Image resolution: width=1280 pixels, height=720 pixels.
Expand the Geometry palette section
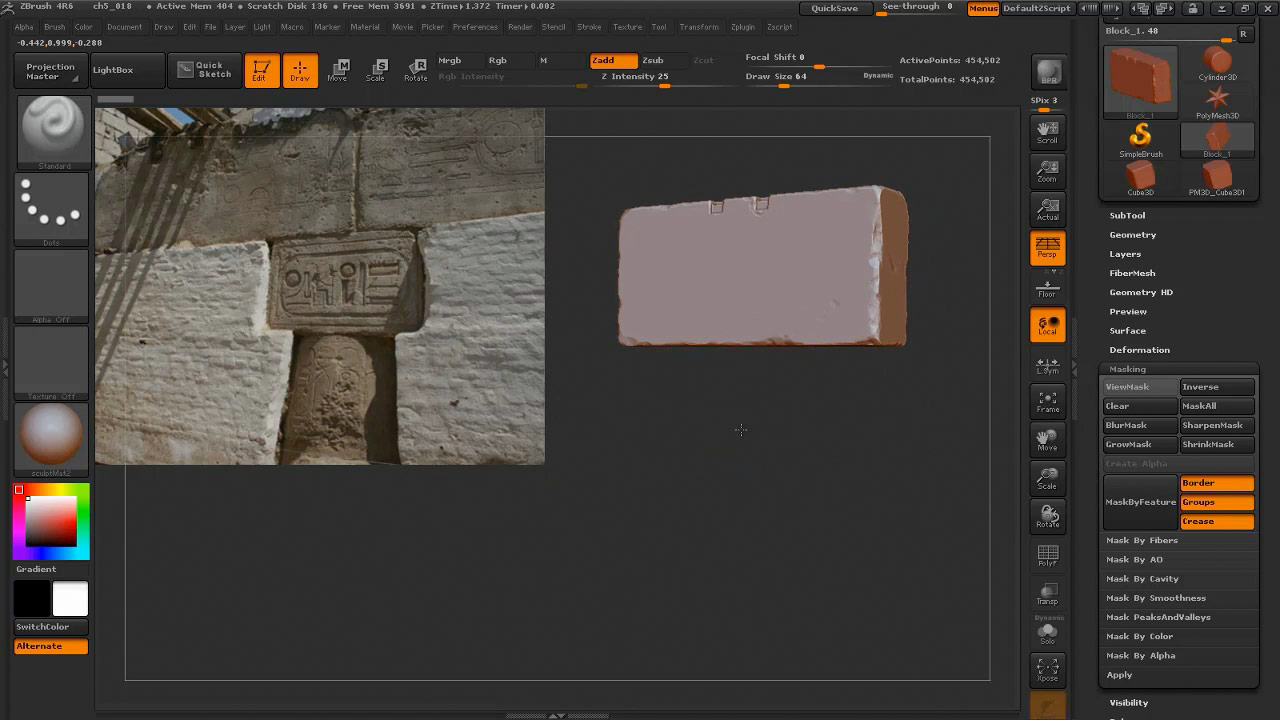click(x=1132, y=235)
